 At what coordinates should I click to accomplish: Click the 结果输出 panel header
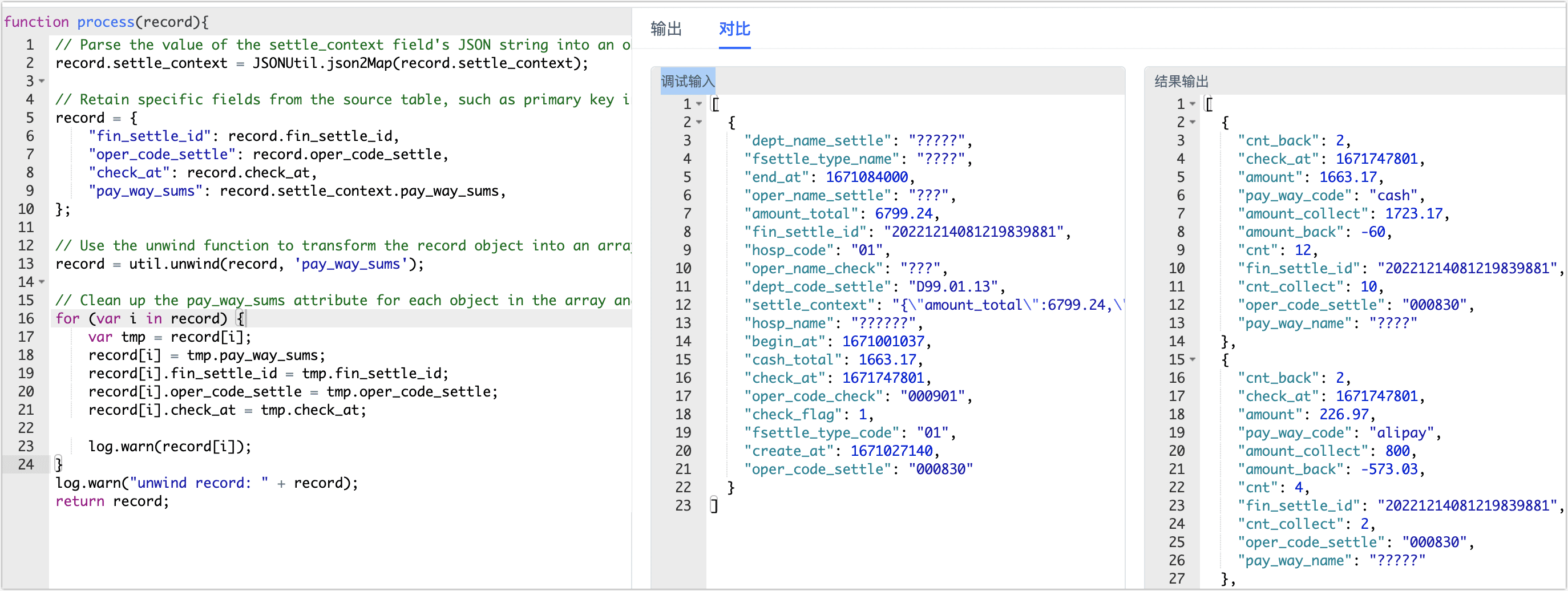[x=1181, y=81]
